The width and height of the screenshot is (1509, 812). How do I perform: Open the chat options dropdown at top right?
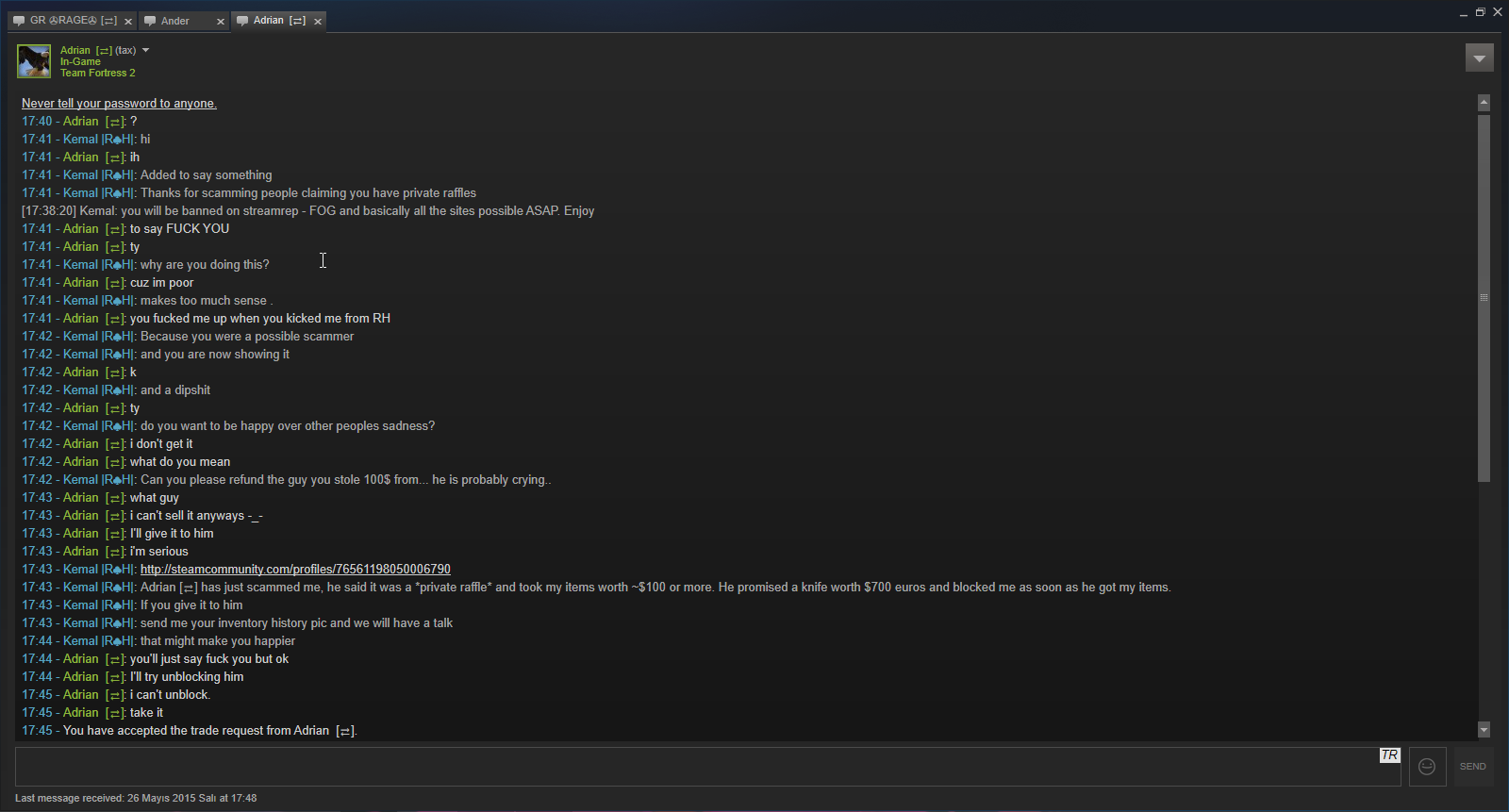[1479, 58]
